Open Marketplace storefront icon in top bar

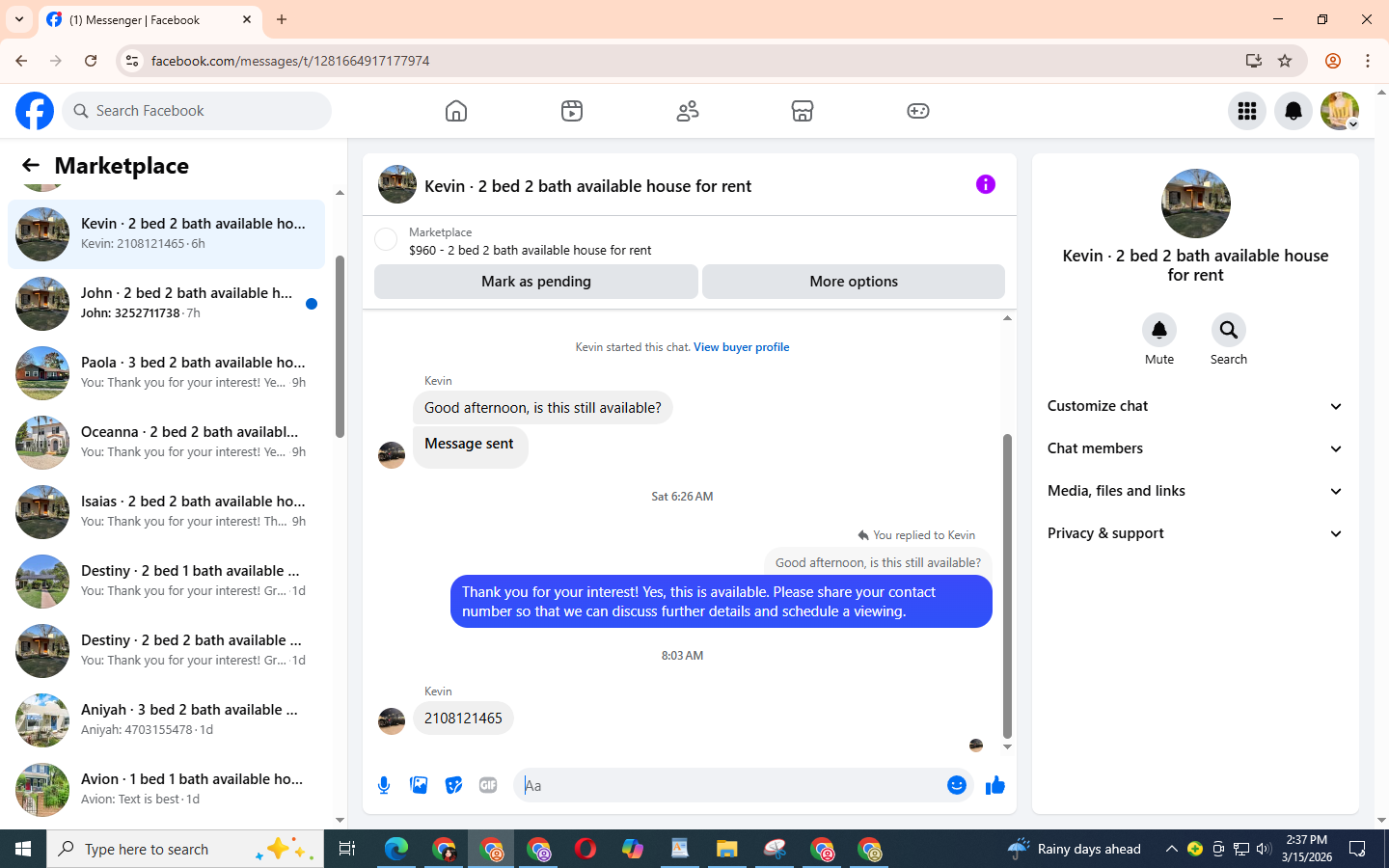coord(803,111)
